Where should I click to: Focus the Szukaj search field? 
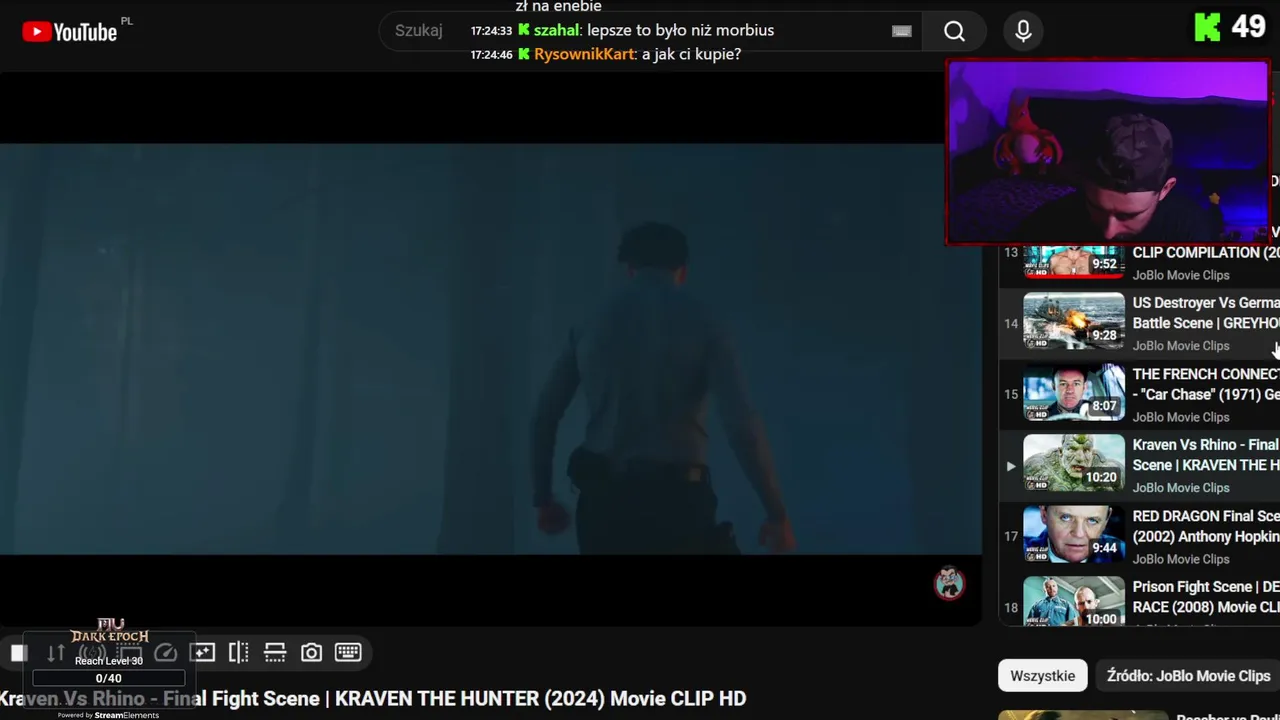(x=650, y=31)
